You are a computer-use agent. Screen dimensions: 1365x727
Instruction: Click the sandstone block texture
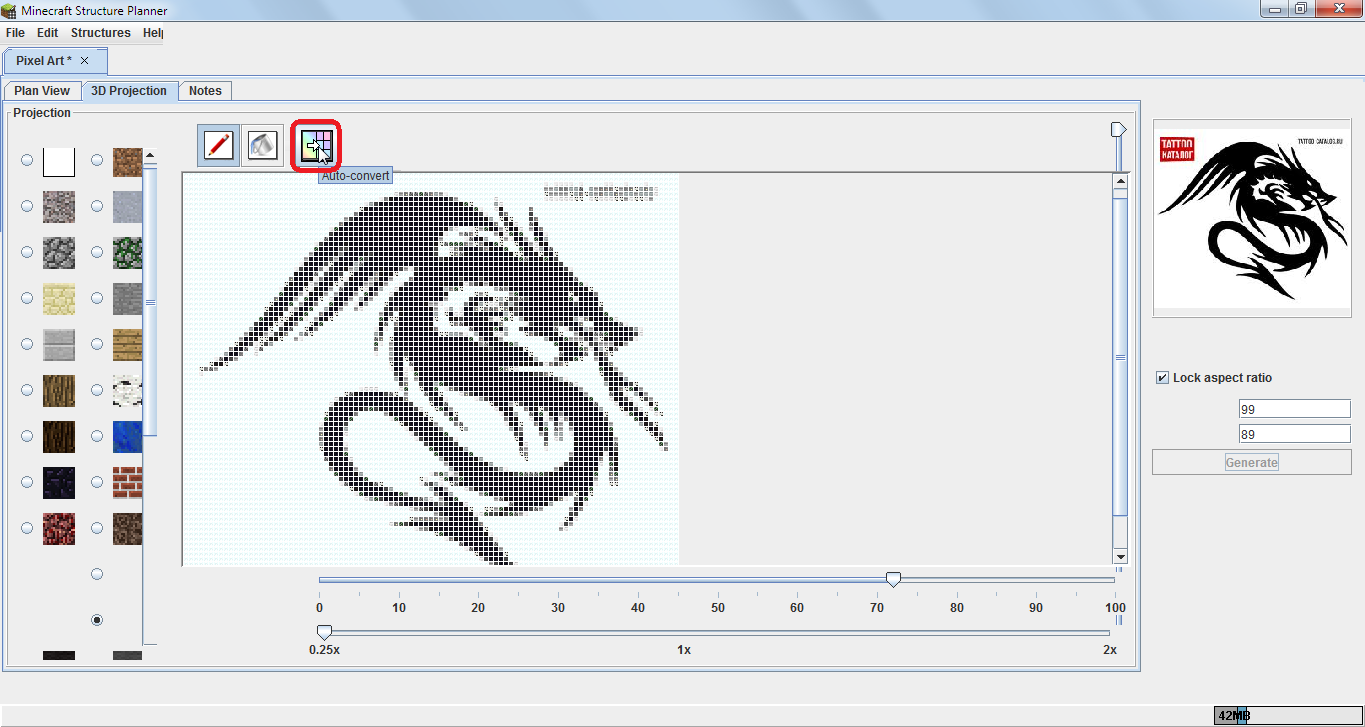pyautogui.click(x=59, y=298)
